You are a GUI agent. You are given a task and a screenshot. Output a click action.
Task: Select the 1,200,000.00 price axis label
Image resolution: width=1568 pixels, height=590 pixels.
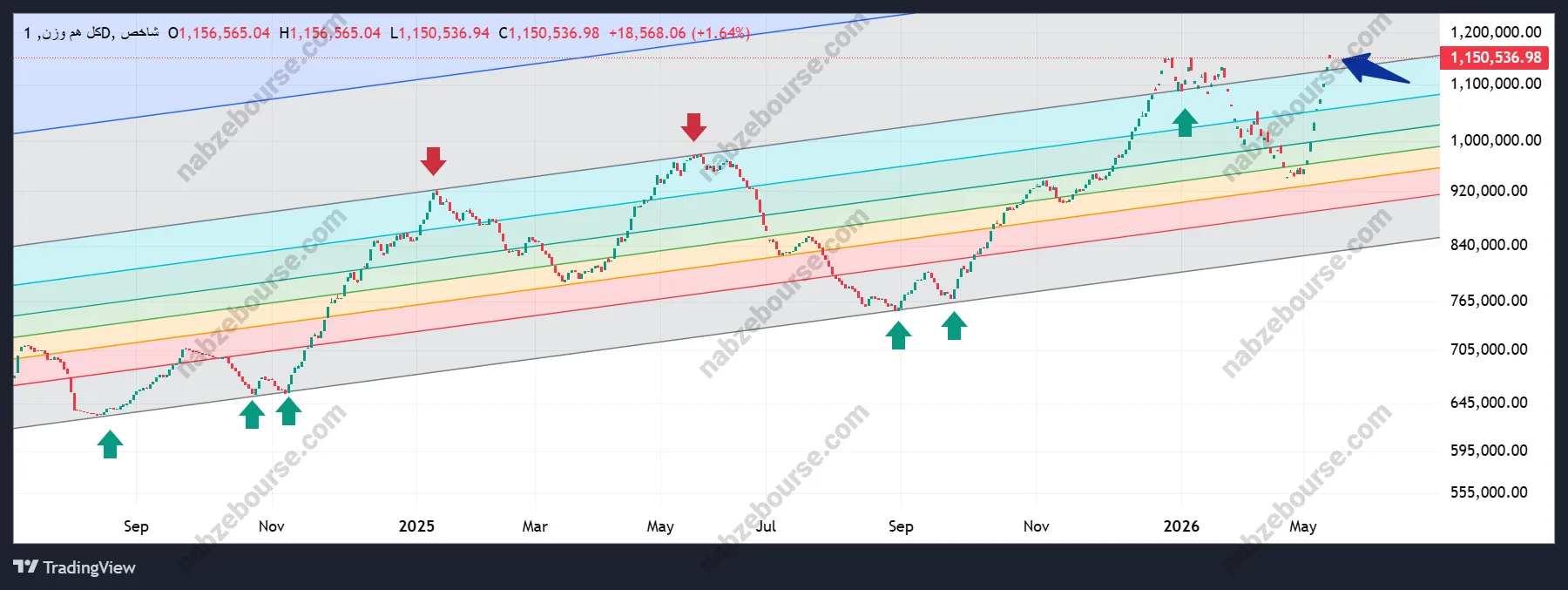coord(1495,32)
